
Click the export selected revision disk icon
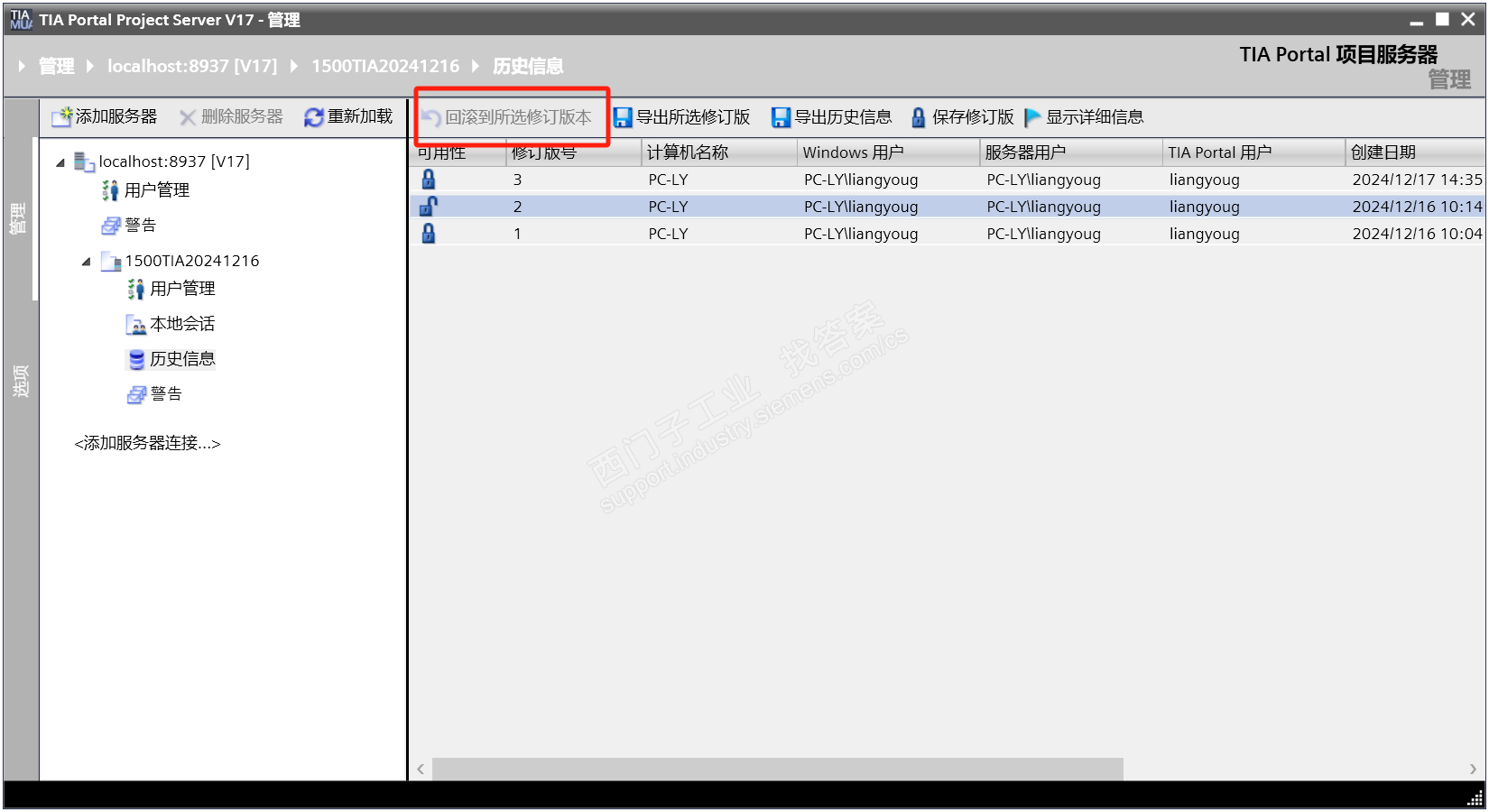623,117
